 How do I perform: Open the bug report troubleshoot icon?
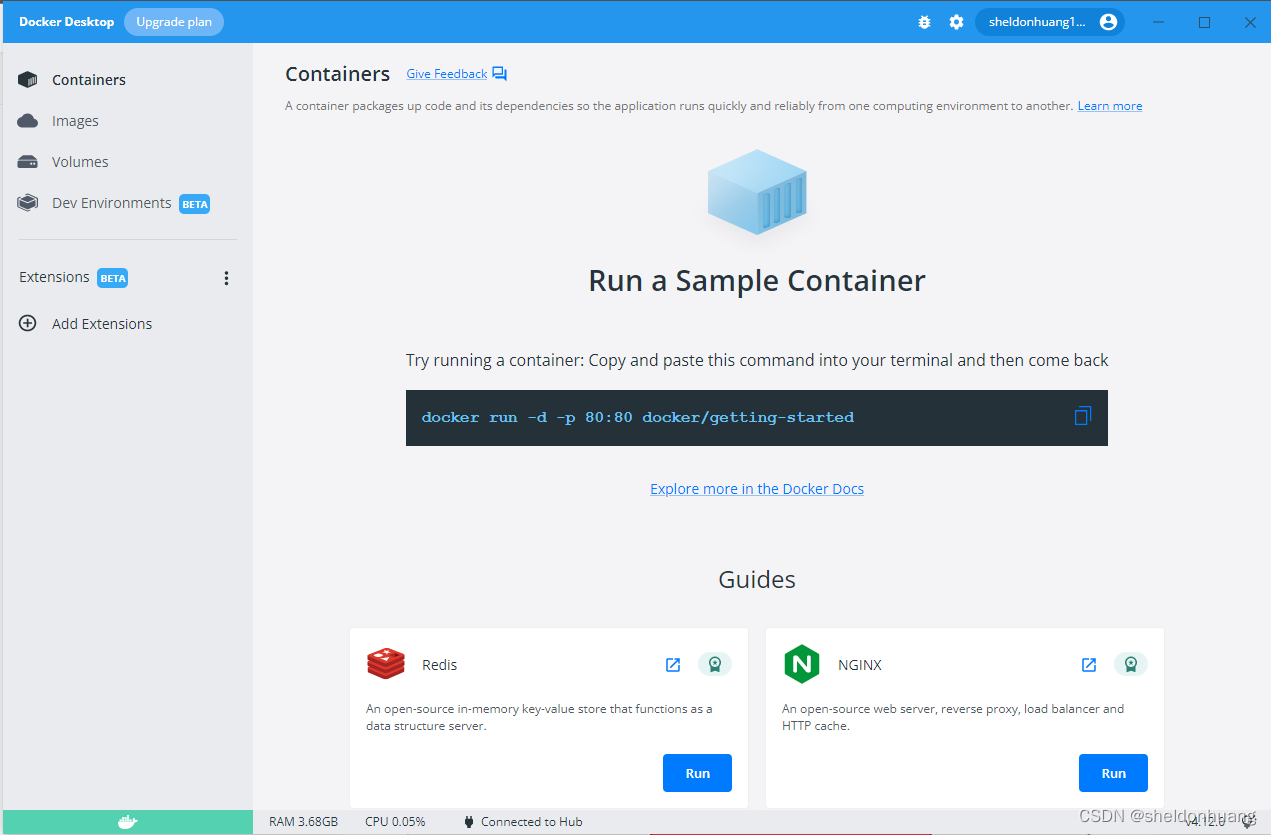[x=924, y=22]
